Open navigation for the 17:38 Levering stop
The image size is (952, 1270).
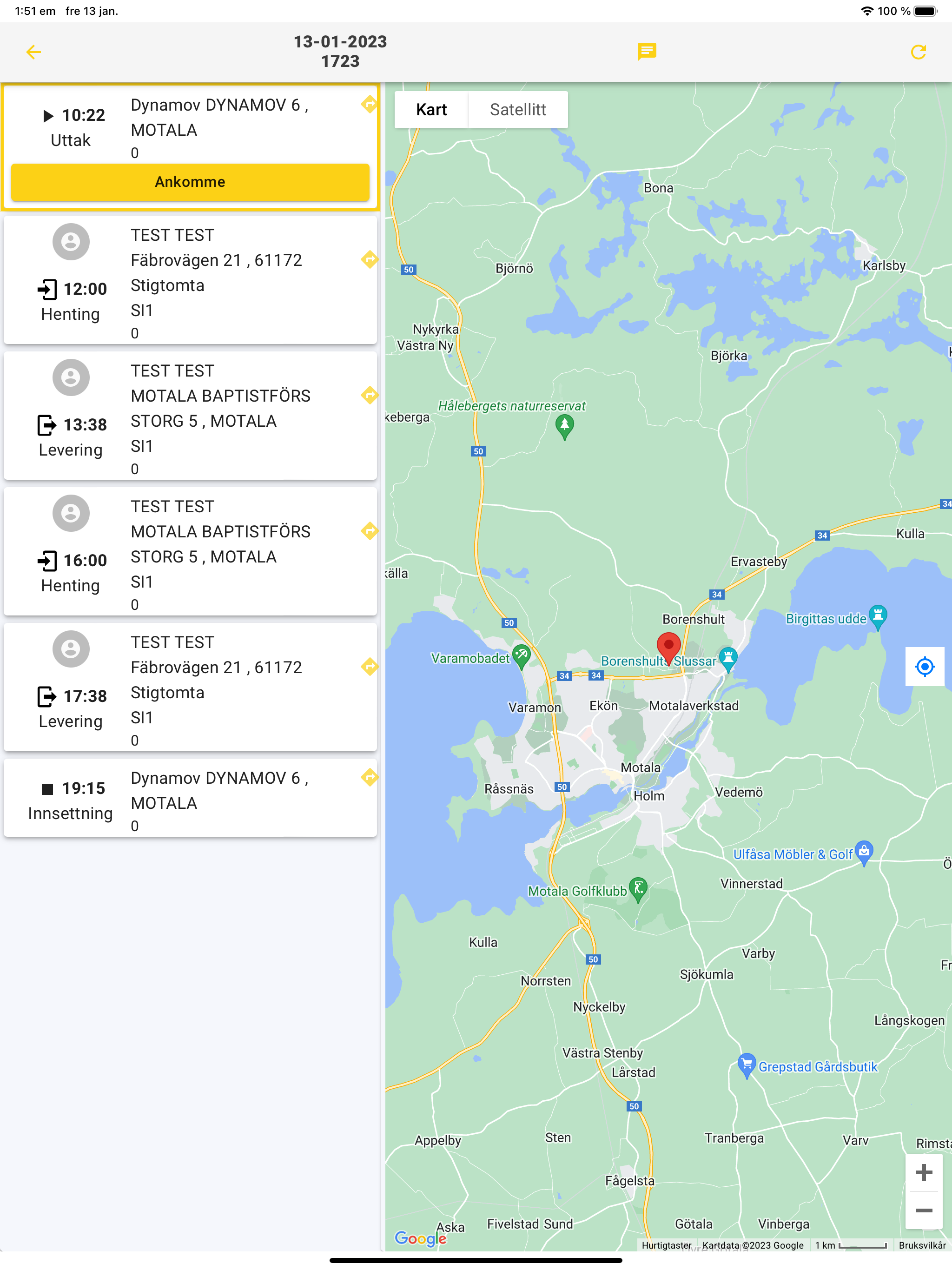(x=370, y=667)
